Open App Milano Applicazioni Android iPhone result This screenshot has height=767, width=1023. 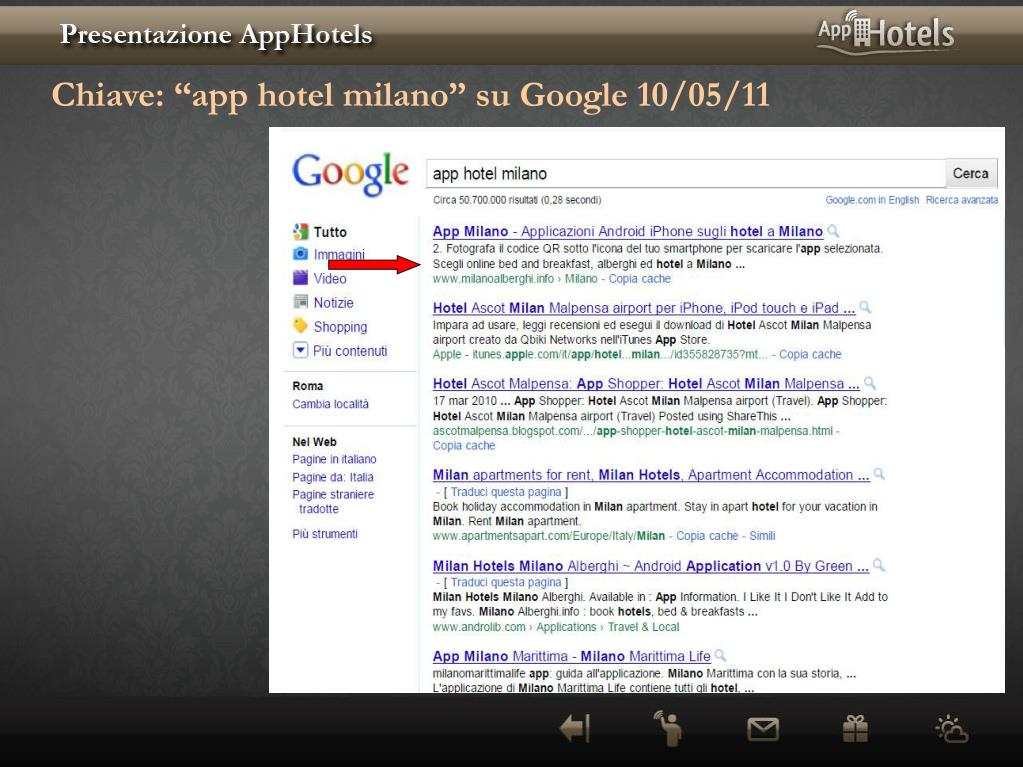click(x=628, y=232)
